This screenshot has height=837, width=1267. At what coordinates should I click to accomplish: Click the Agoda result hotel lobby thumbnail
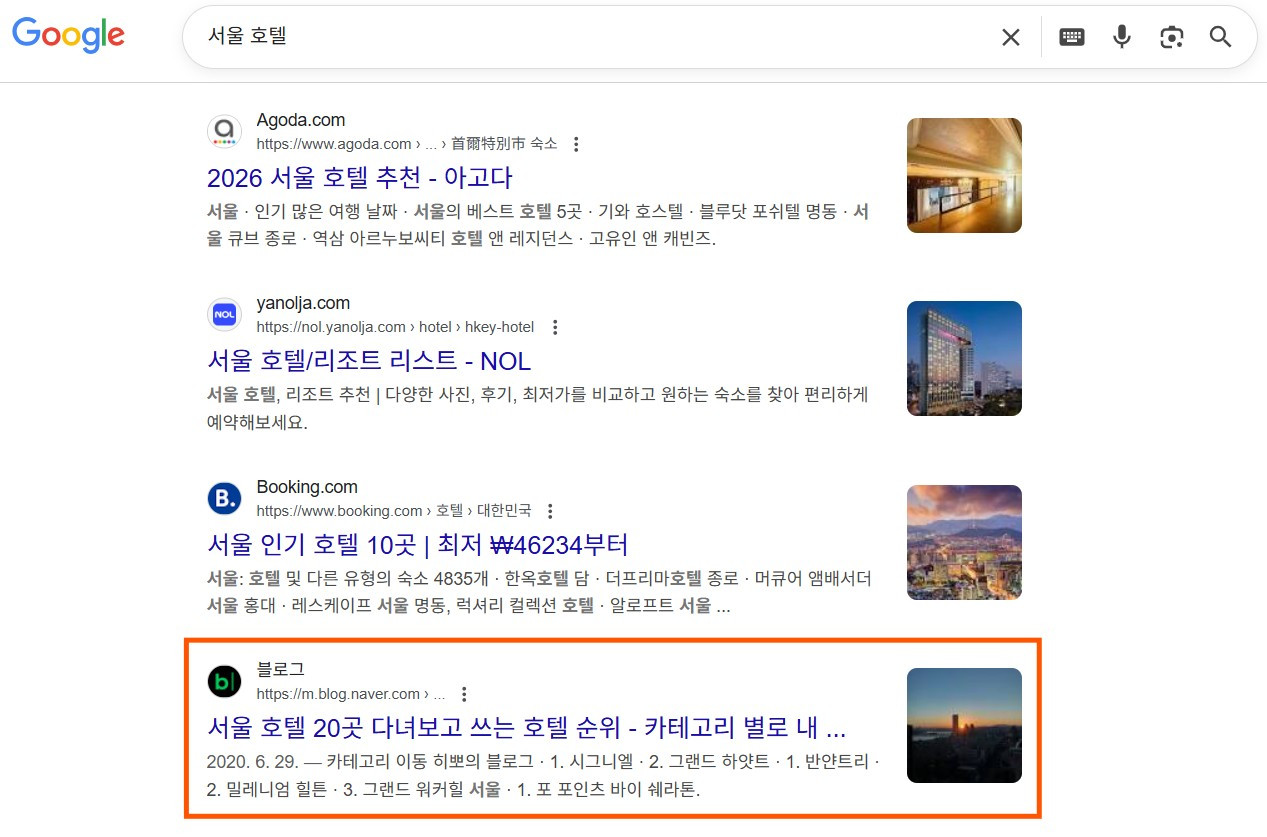tap(964, 175)
